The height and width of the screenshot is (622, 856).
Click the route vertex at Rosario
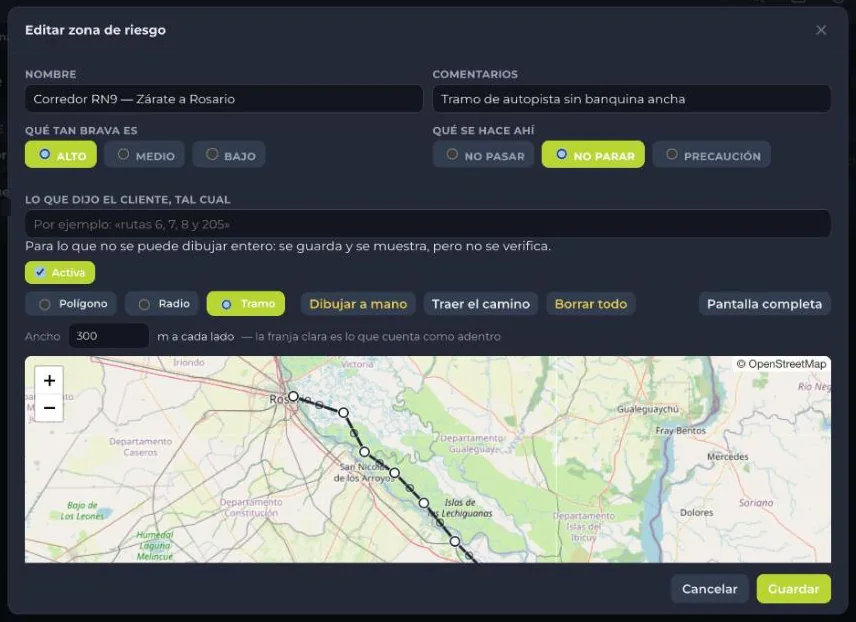(x=293, y=396)
